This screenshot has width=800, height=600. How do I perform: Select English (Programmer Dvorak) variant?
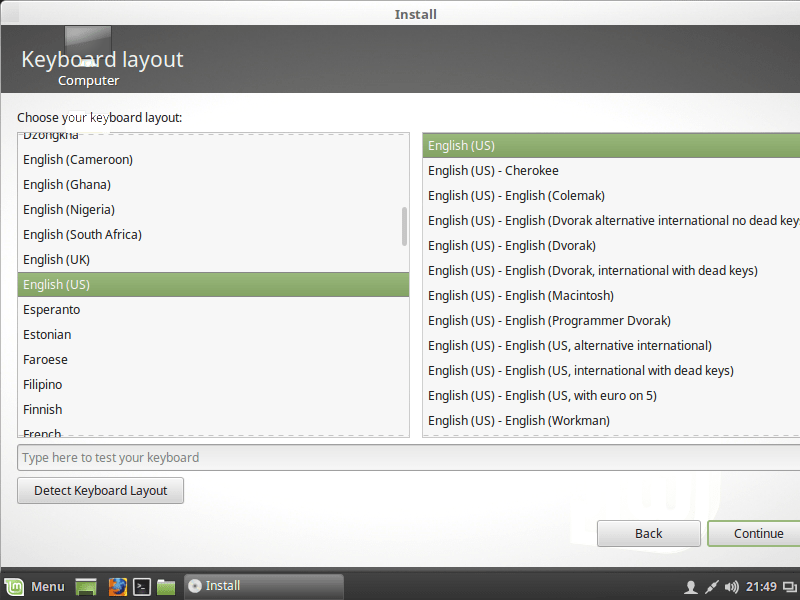click(x=611, y=321)
